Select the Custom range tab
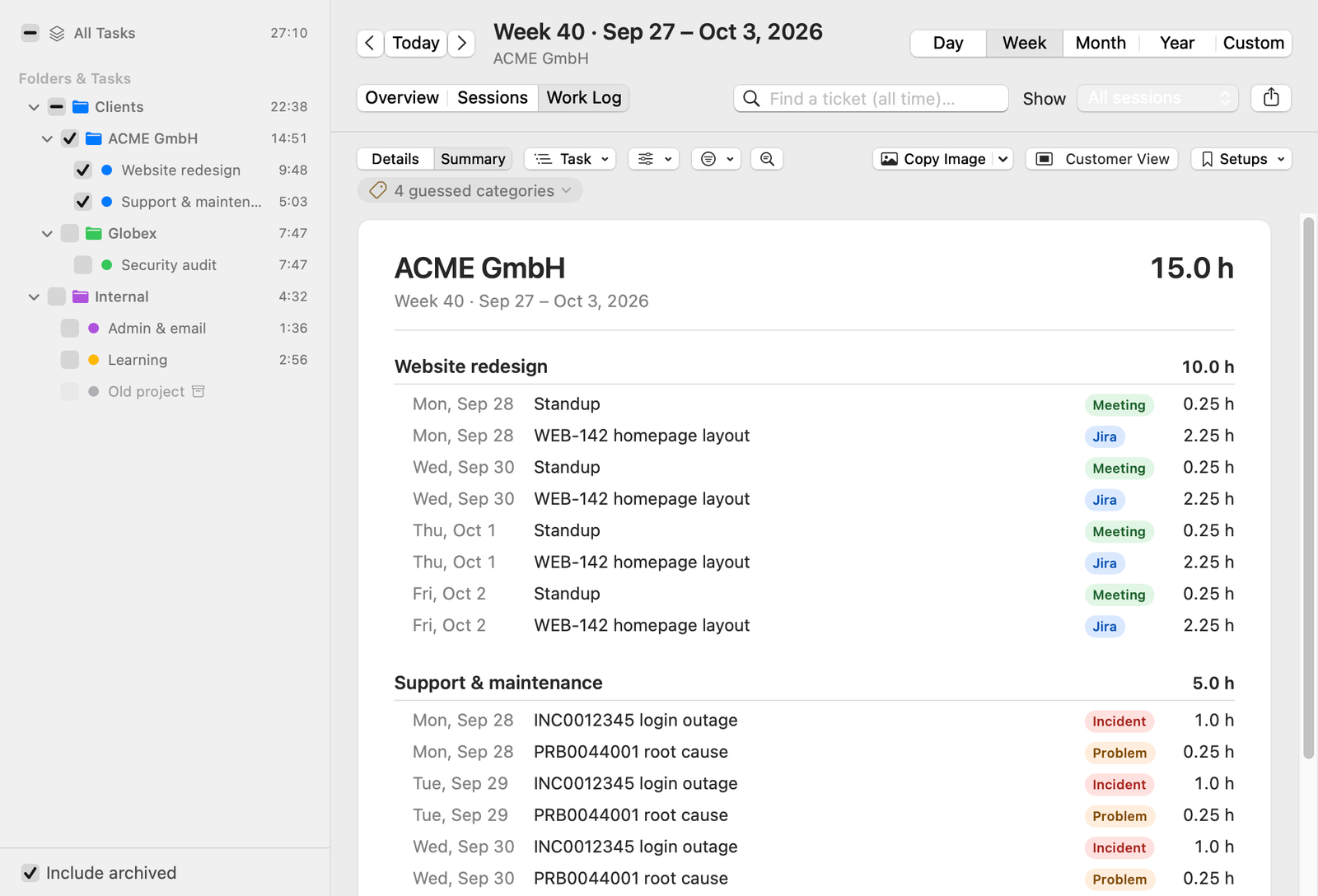Screen dimensions: 1318x896 (x=1253, y=43)
